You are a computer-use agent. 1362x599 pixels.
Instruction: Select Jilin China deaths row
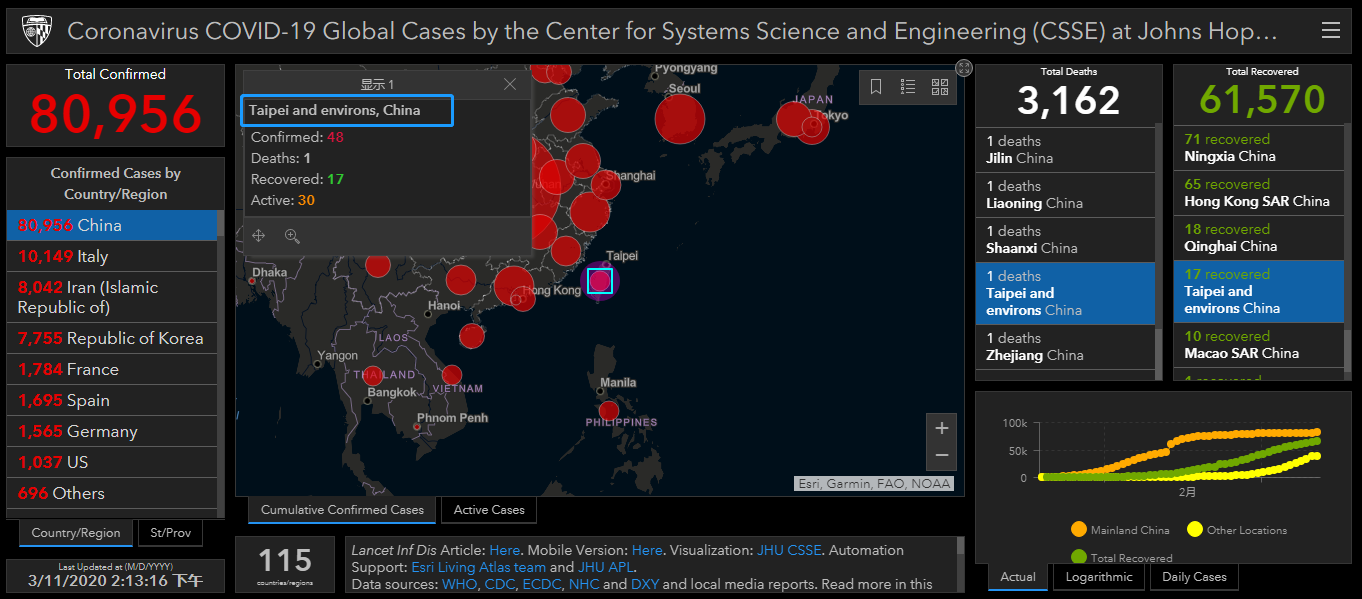coord(1065,150)
